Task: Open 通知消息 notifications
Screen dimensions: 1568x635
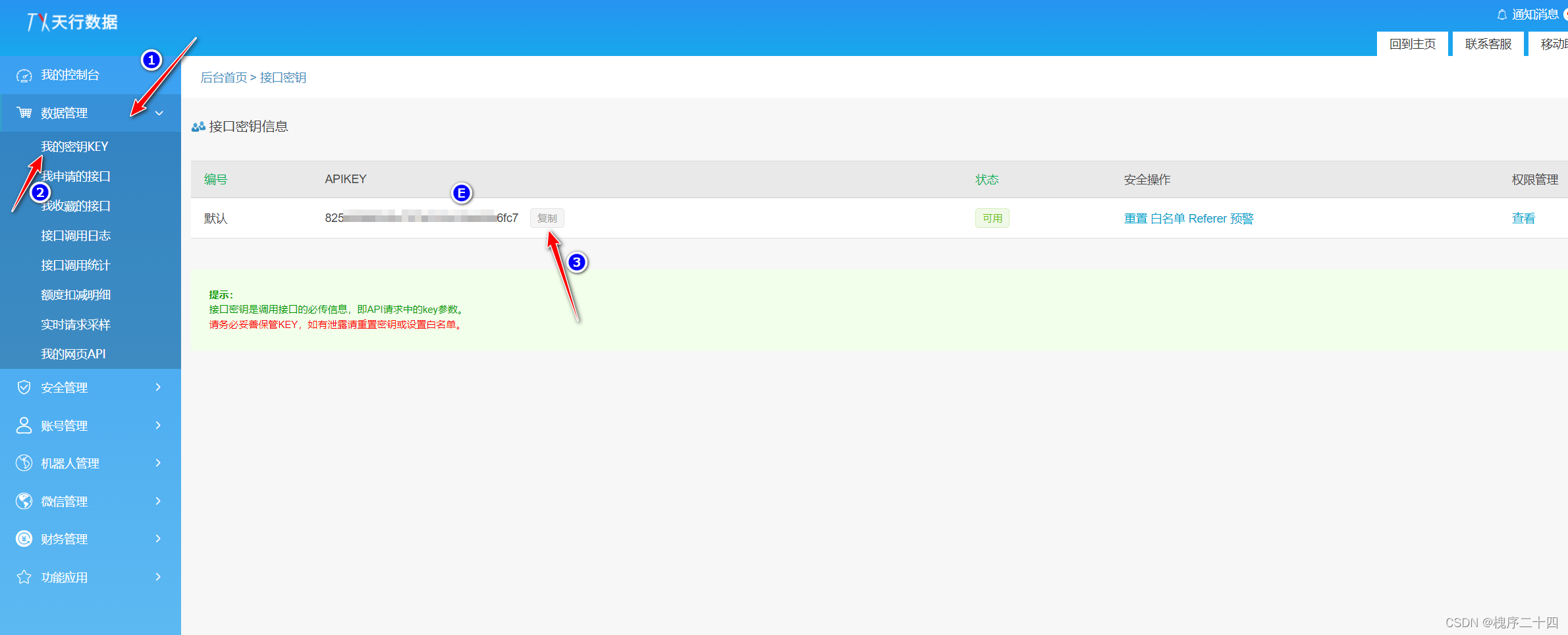Action: pyautogui.click(x=1534, y=14)
